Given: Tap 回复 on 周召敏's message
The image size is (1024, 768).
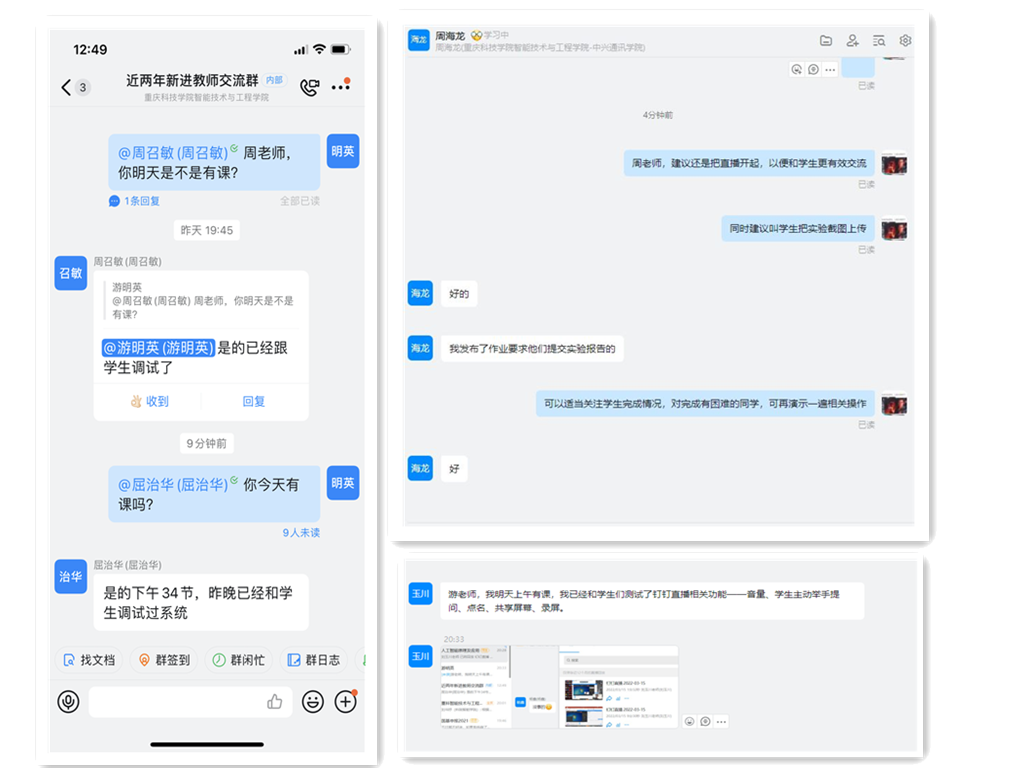Looking at the screenshot, I should (x=254, y=401).
